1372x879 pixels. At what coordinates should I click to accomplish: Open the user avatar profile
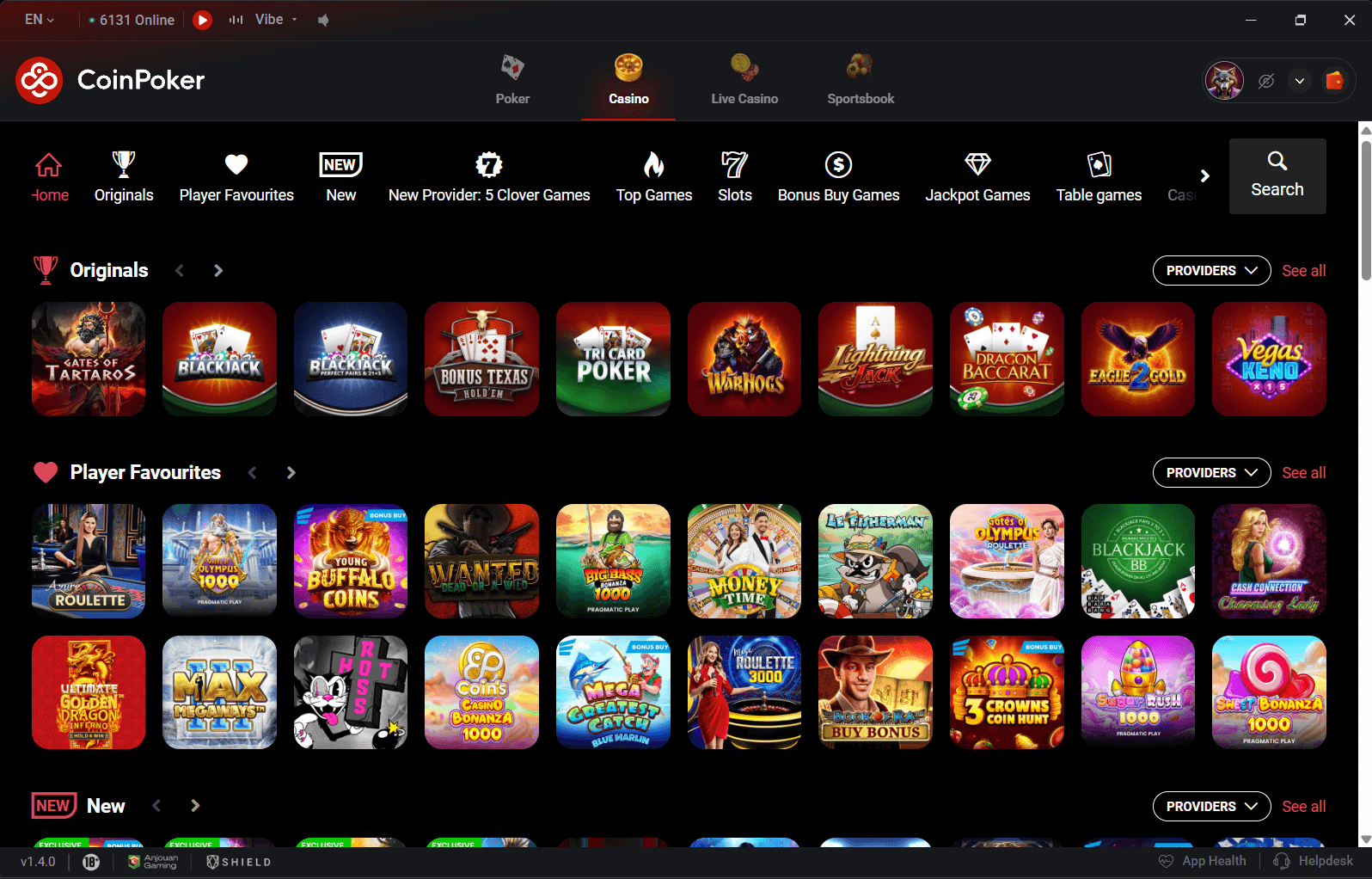(x=1224, y=81)
